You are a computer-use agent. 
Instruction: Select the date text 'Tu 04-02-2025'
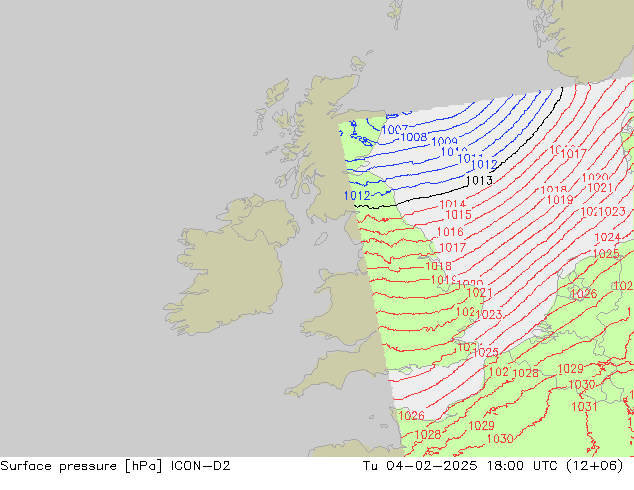coord(420,466)
